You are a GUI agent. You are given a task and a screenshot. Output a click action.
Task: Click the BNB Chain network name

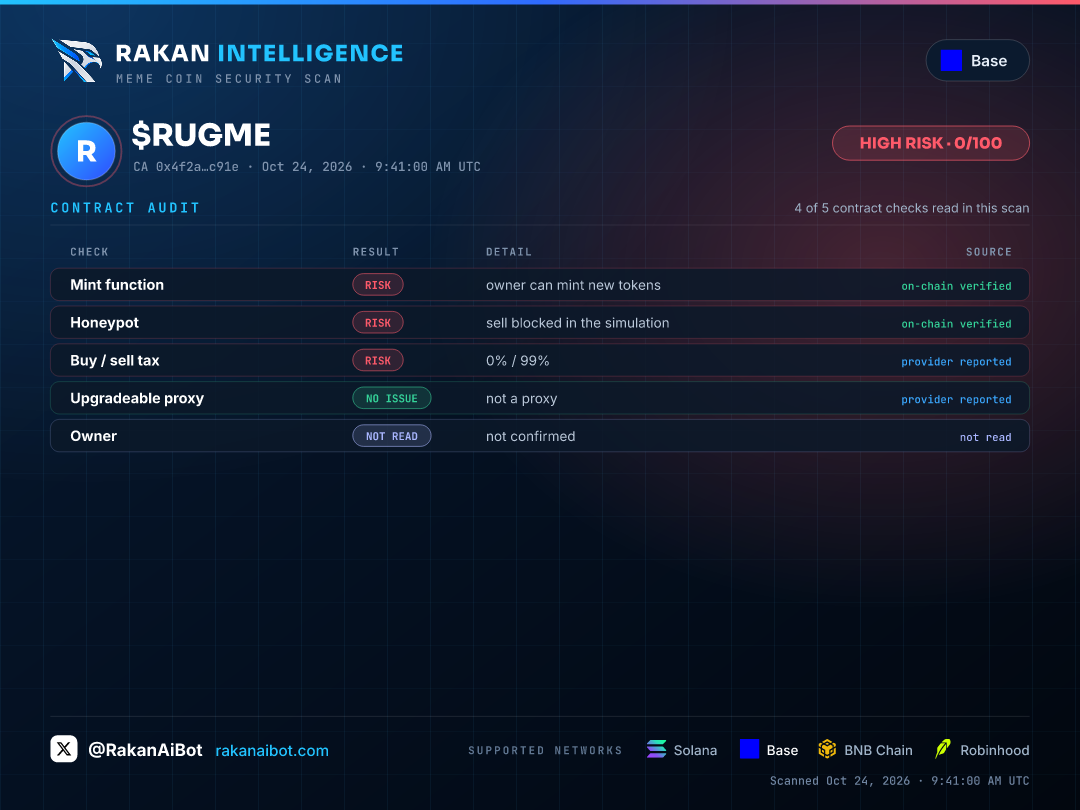pyautogui.click(x=878, y=750)
